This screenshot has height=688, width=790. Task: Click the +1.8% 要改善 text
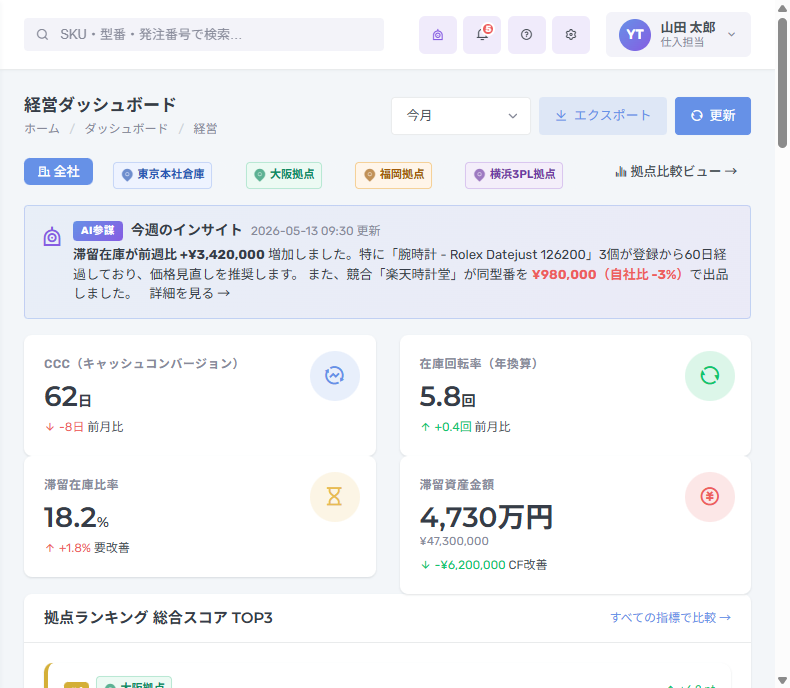87,548
